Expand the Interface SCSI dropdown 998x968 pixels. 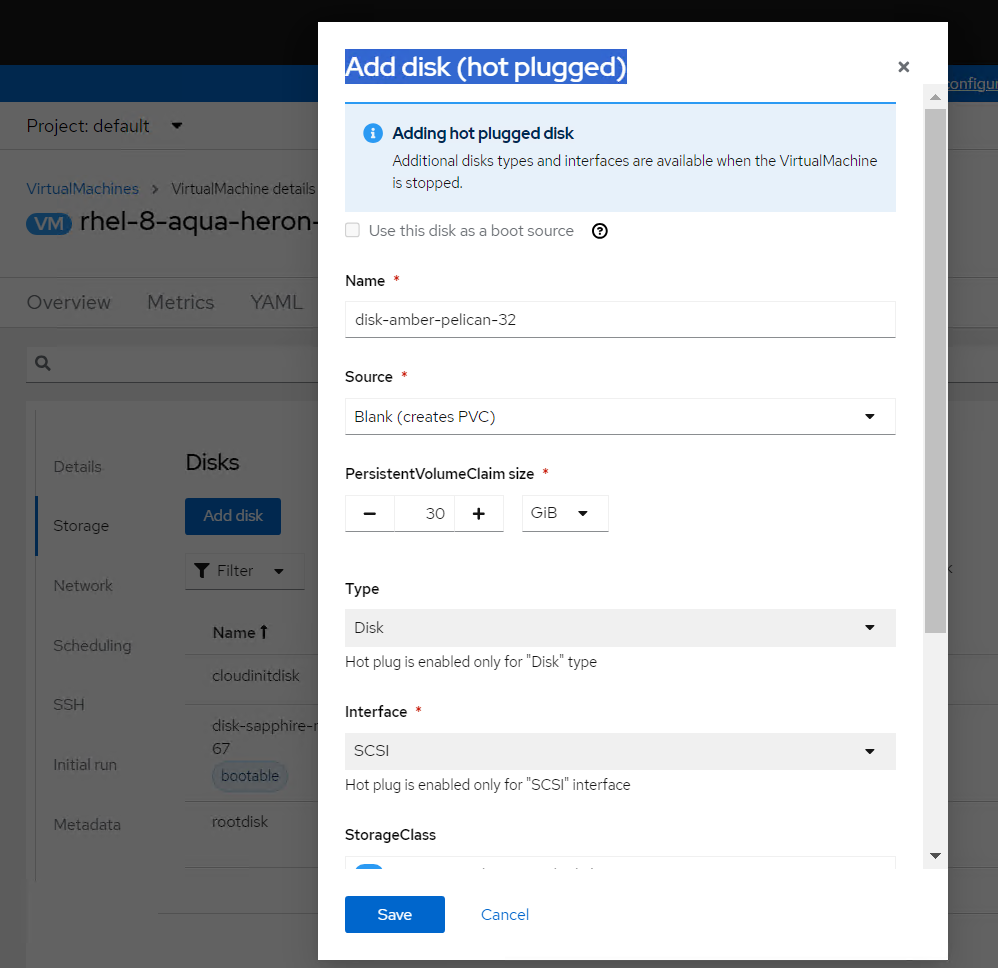[620, 751]
